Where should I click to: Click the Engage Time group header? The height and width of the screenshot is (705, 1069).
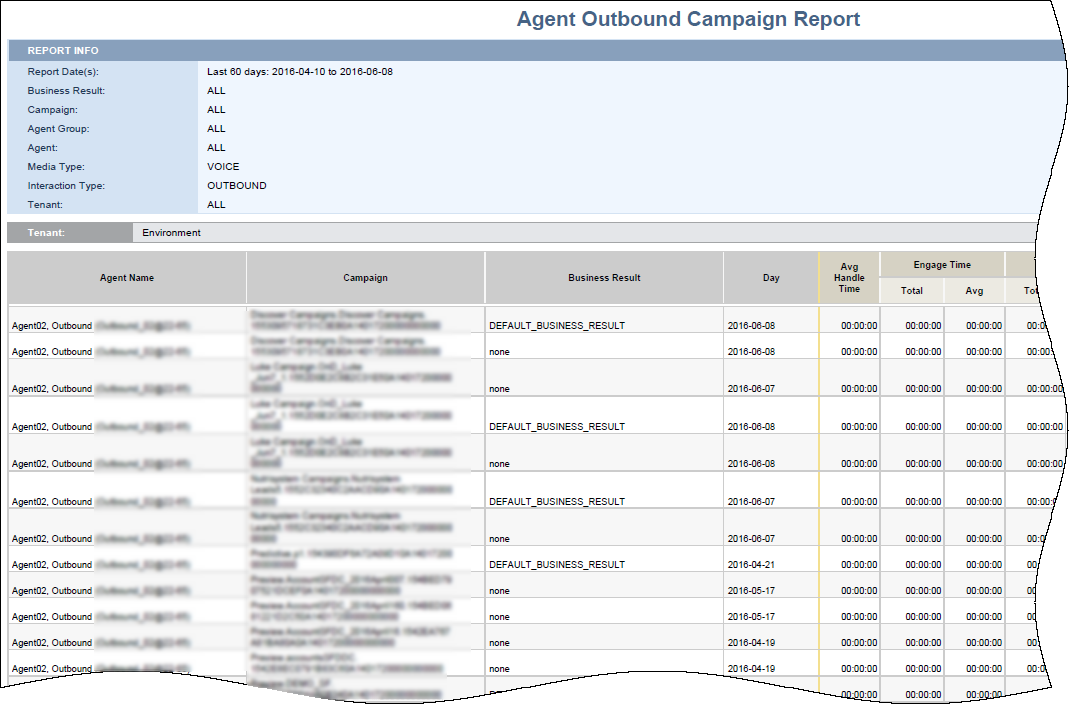coord(942,265)
